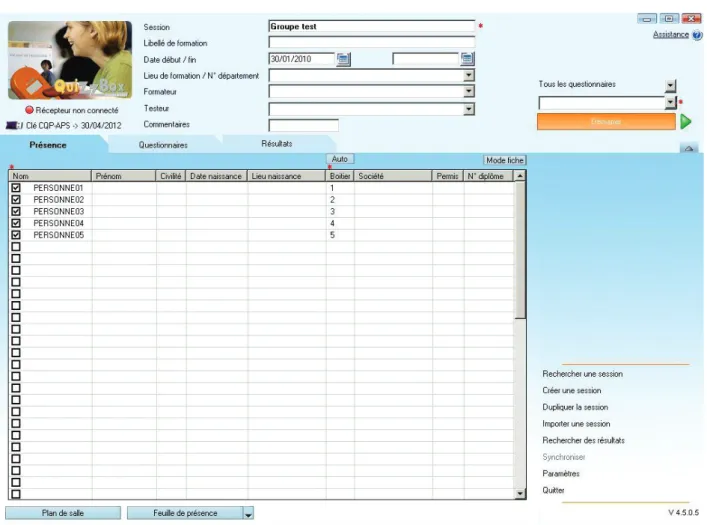Click Rechercher une session
Image resolution: width=707 pixels, height=525 pixels.
[x=583, y=374]
